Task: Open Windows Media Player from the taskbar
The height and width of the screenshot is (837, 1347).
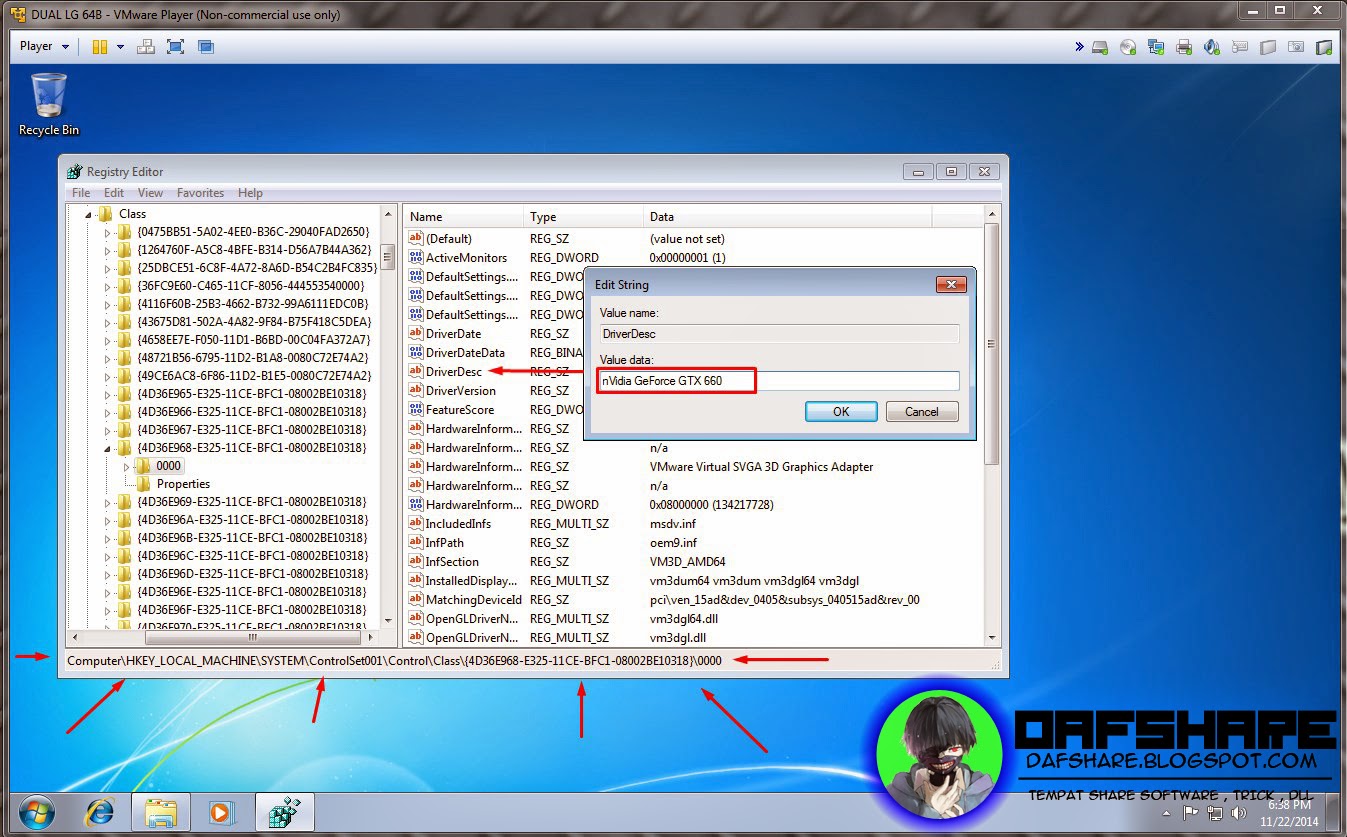Action: (x=221, y=812)
